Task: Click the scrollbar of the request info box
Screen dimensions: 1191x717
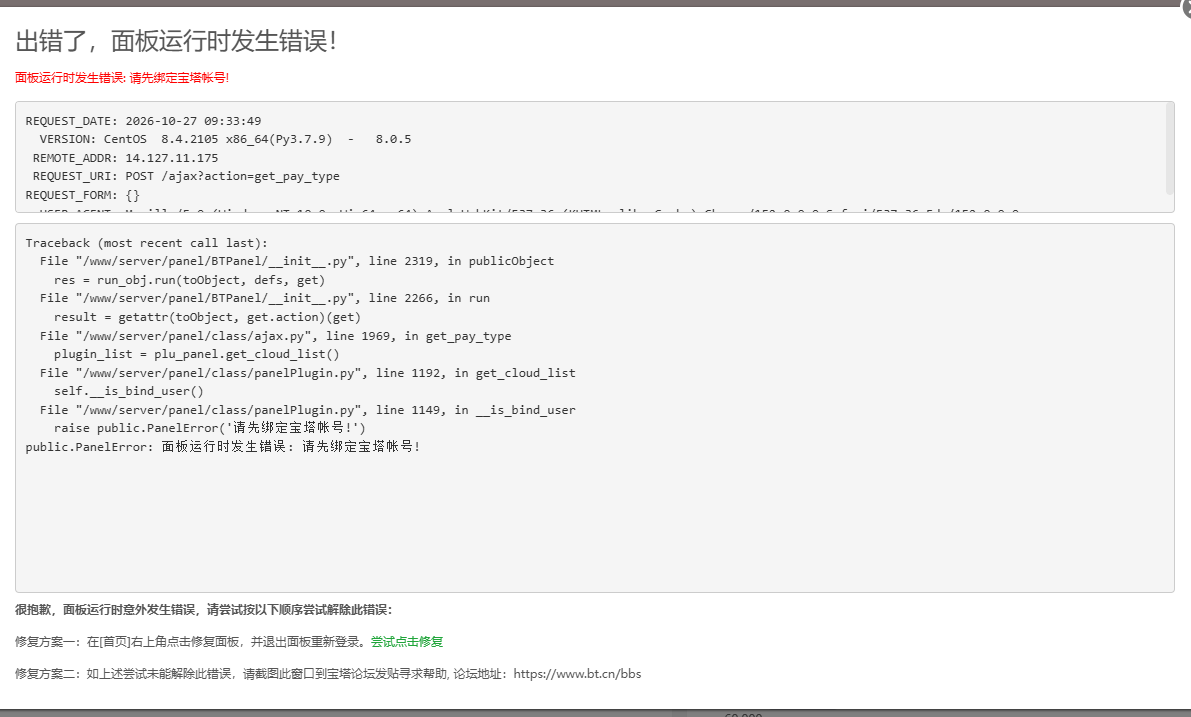Action: 1170,149
